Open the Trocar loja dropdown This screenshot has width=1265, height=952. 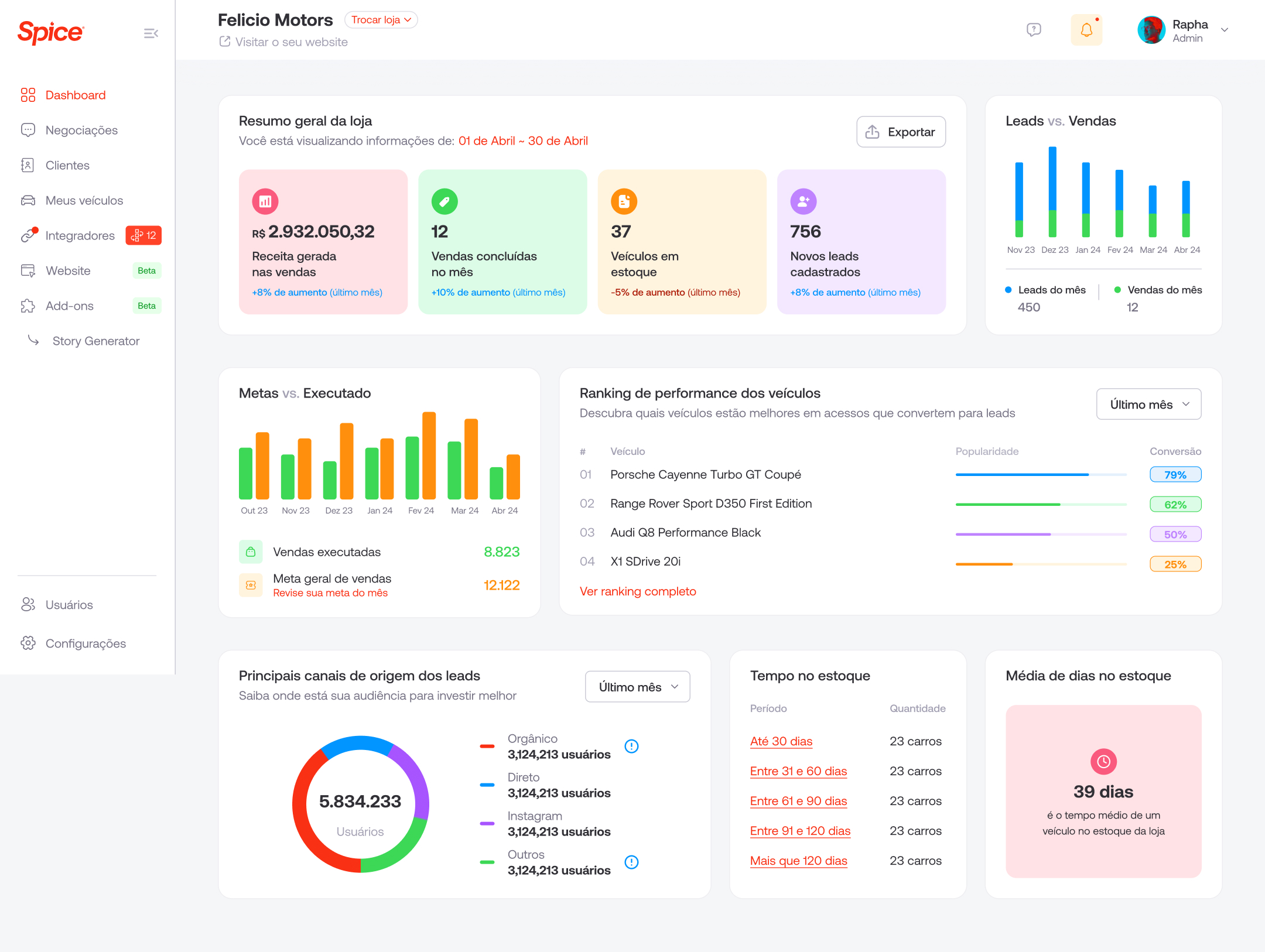point(381,20)
